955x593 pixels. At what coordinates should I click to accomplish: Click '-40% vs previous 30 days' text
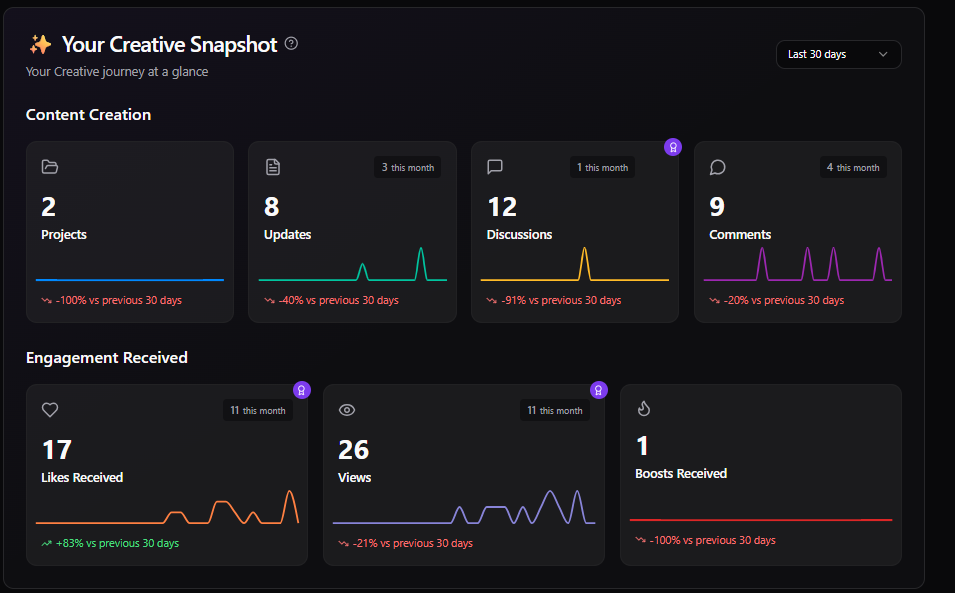point(339,300)
